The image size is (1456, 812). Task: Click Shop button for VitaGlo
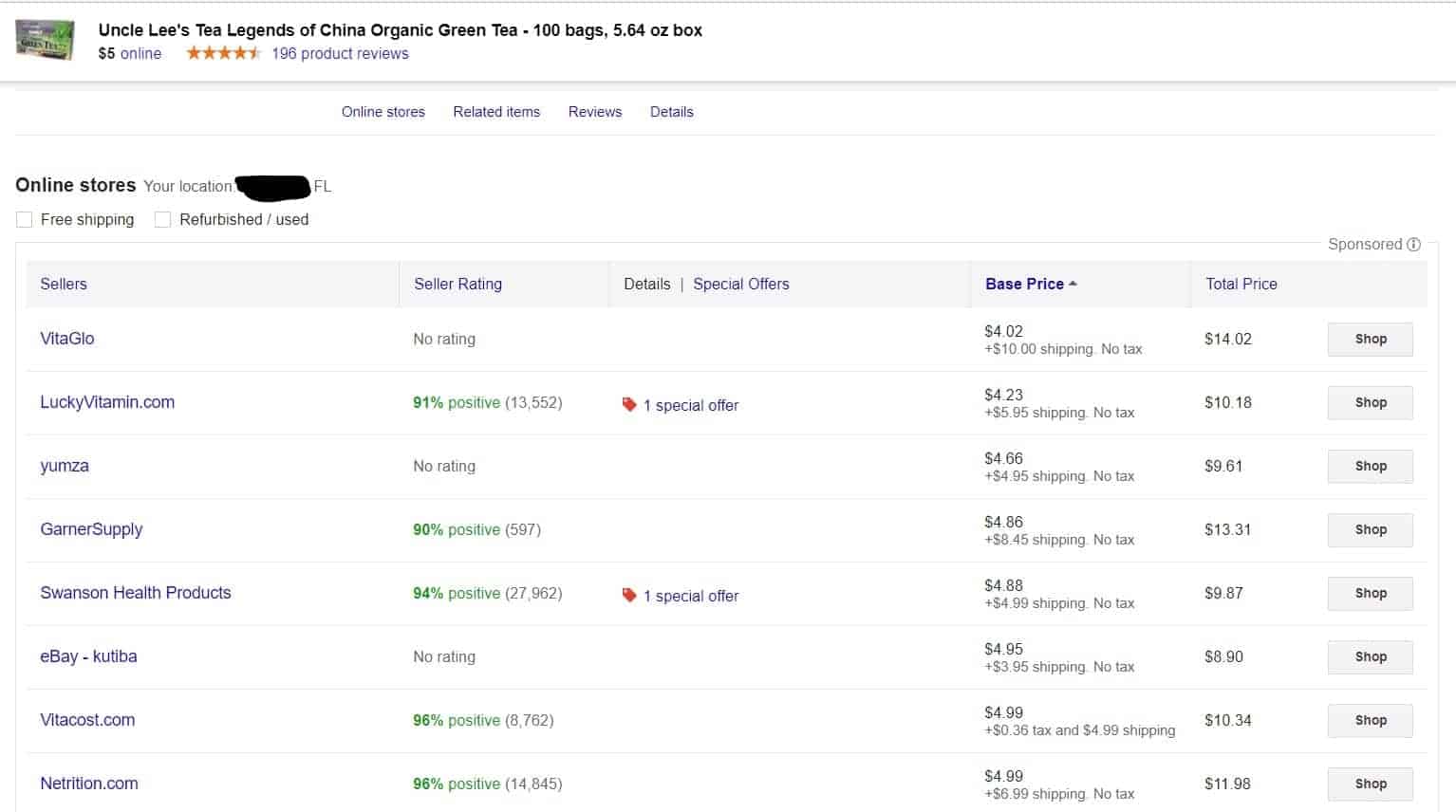[1371, 340]
